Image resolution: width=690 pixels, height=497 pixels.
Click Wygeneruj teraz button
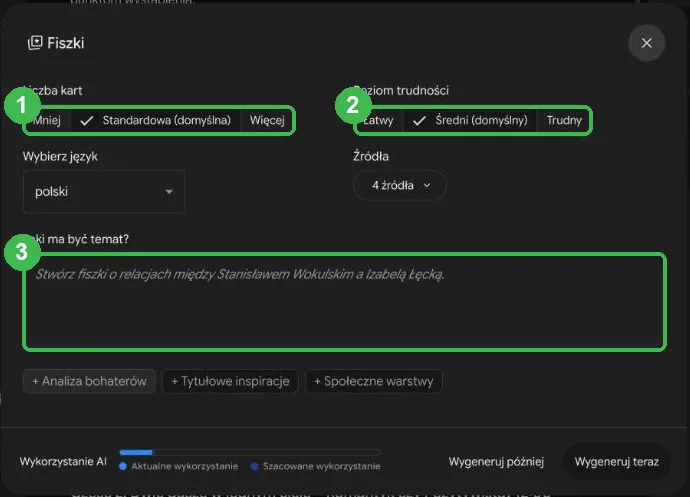(617, 462)
